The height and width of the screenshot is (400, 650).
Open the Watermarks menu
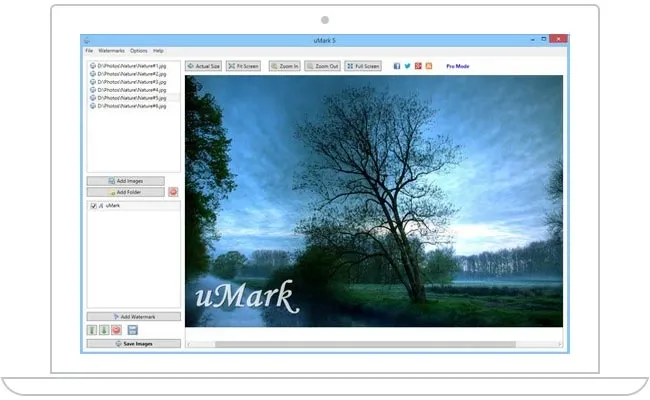click(x=112, y=51)
